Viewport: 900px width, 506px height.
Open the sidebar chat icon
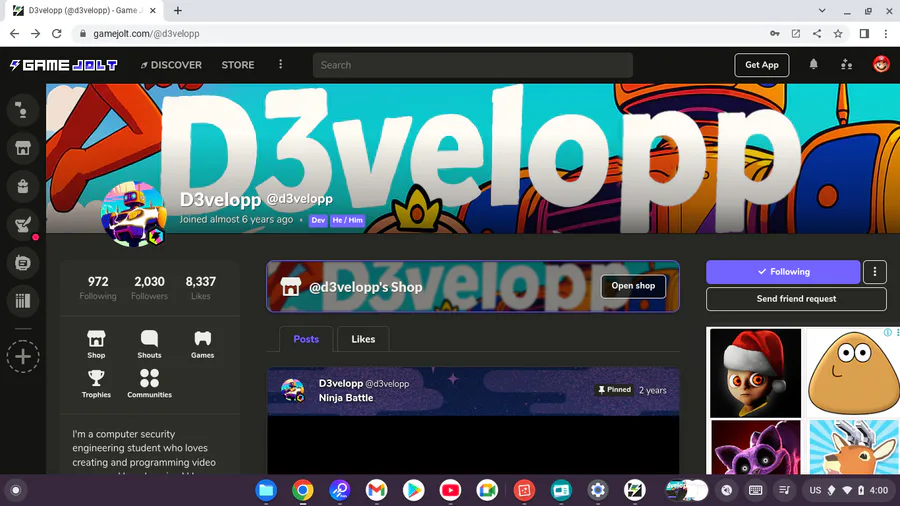tap(23, 263)
